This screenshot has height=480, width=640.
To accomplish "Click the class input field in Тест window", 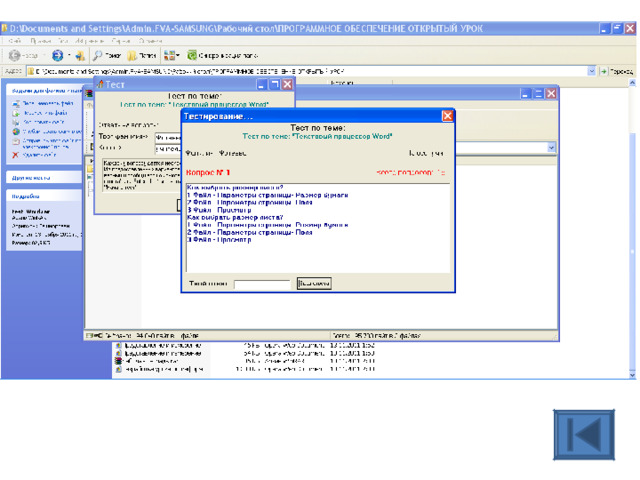I will pos(168,149).
